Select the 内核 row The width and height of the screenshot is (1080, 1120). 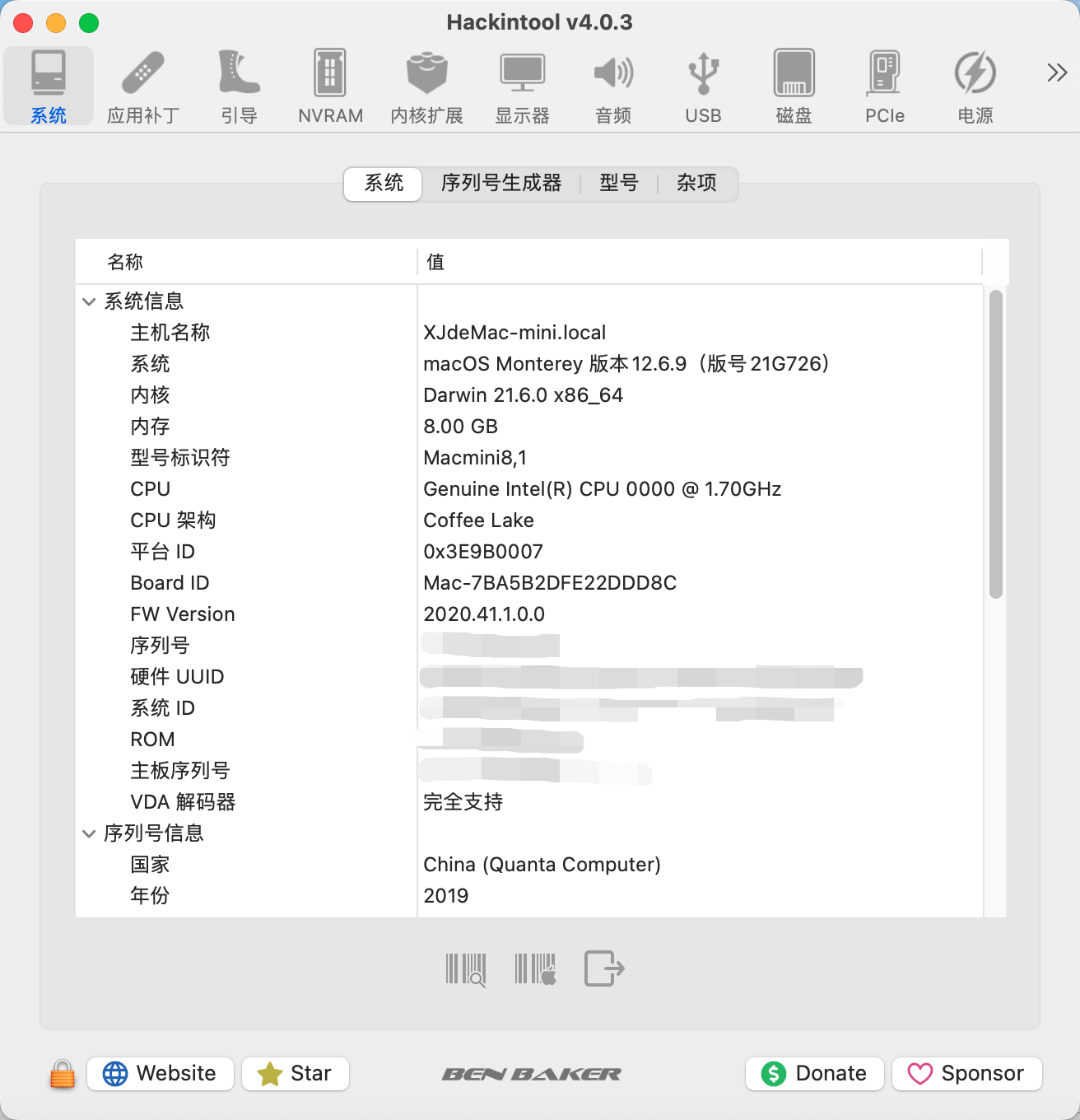pos(530,395)
